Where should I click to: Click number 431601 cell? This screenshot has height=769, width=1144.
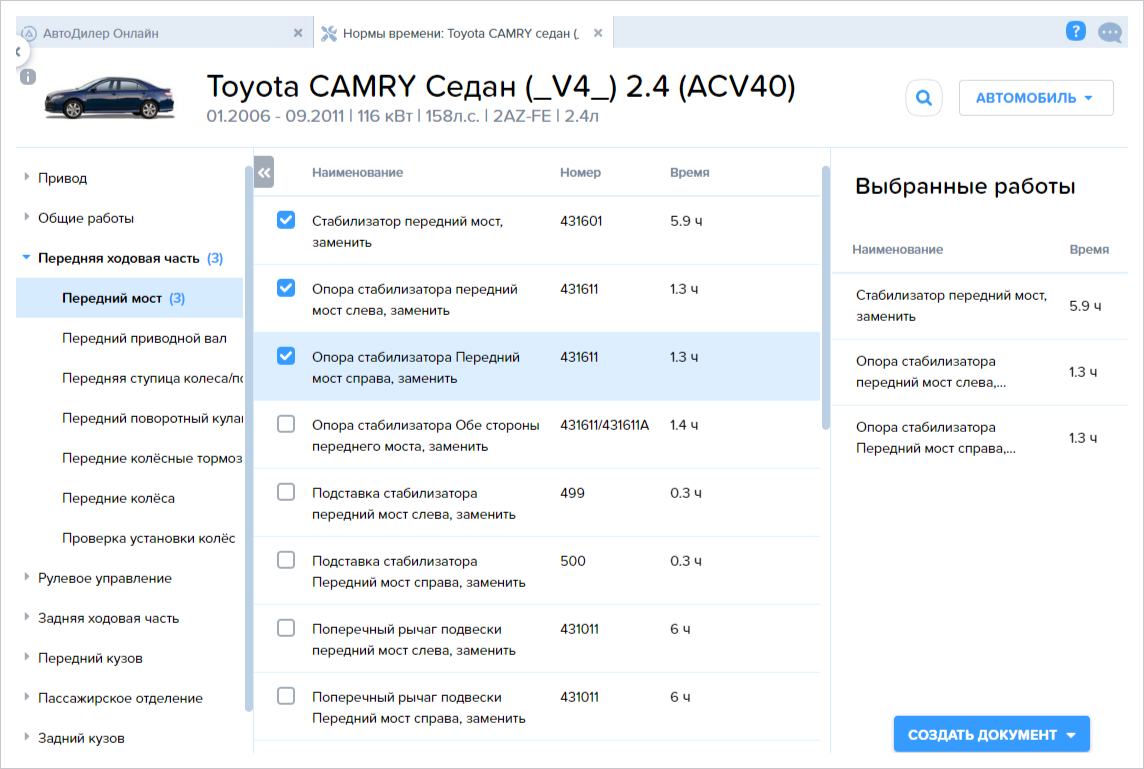tap(581, 220)
